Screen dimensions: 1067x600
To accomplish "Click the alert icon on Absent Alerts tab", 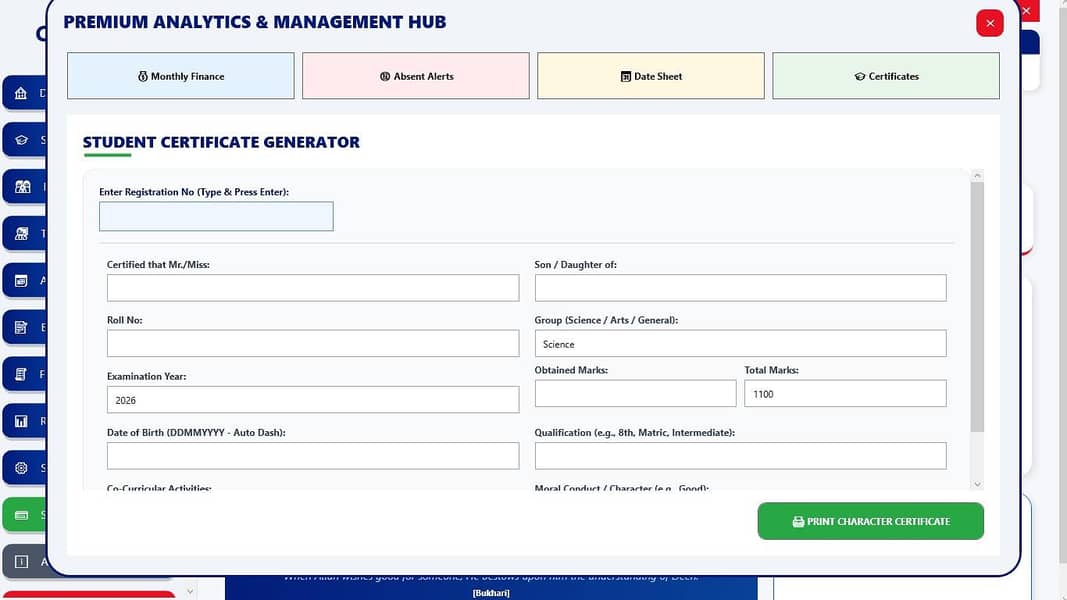I will [x=385, y=76].
